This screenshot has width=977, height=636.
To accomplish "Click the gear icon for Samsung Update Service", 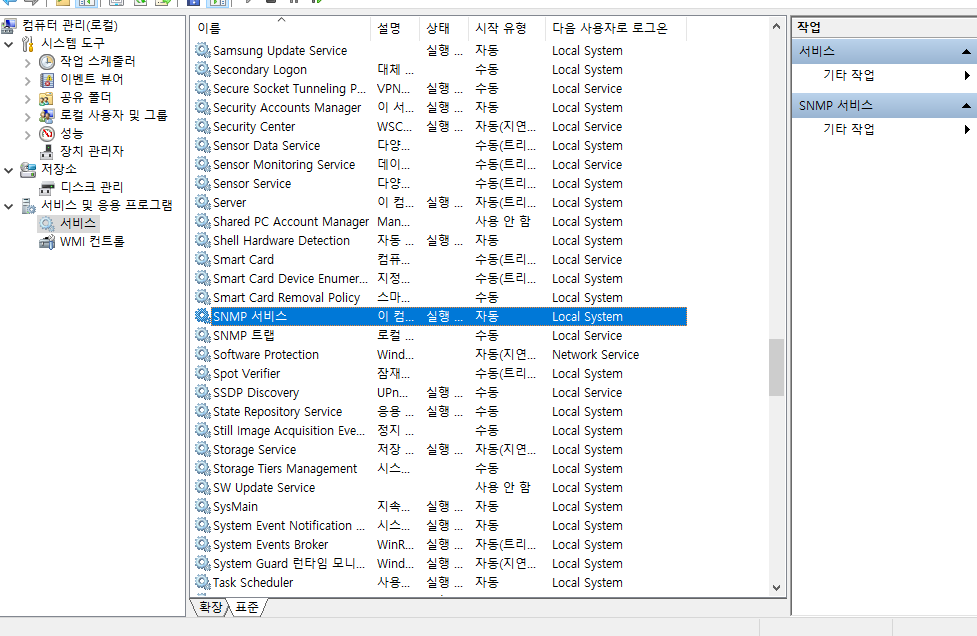I will click(x=203, y=50).
